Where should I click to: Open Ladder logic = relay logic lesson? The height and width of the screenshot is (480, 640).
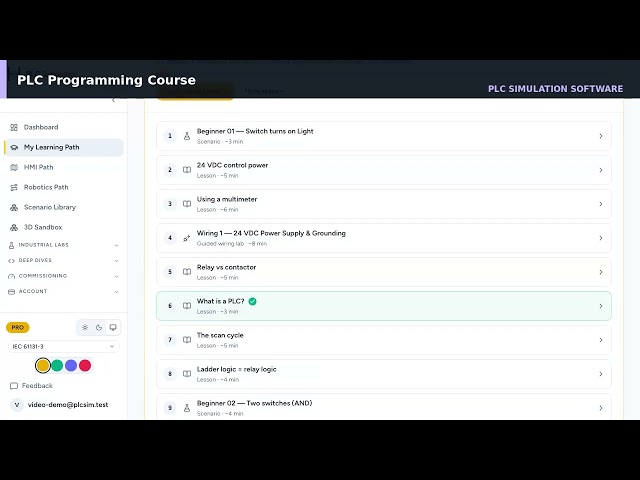[x=384, y=373]
